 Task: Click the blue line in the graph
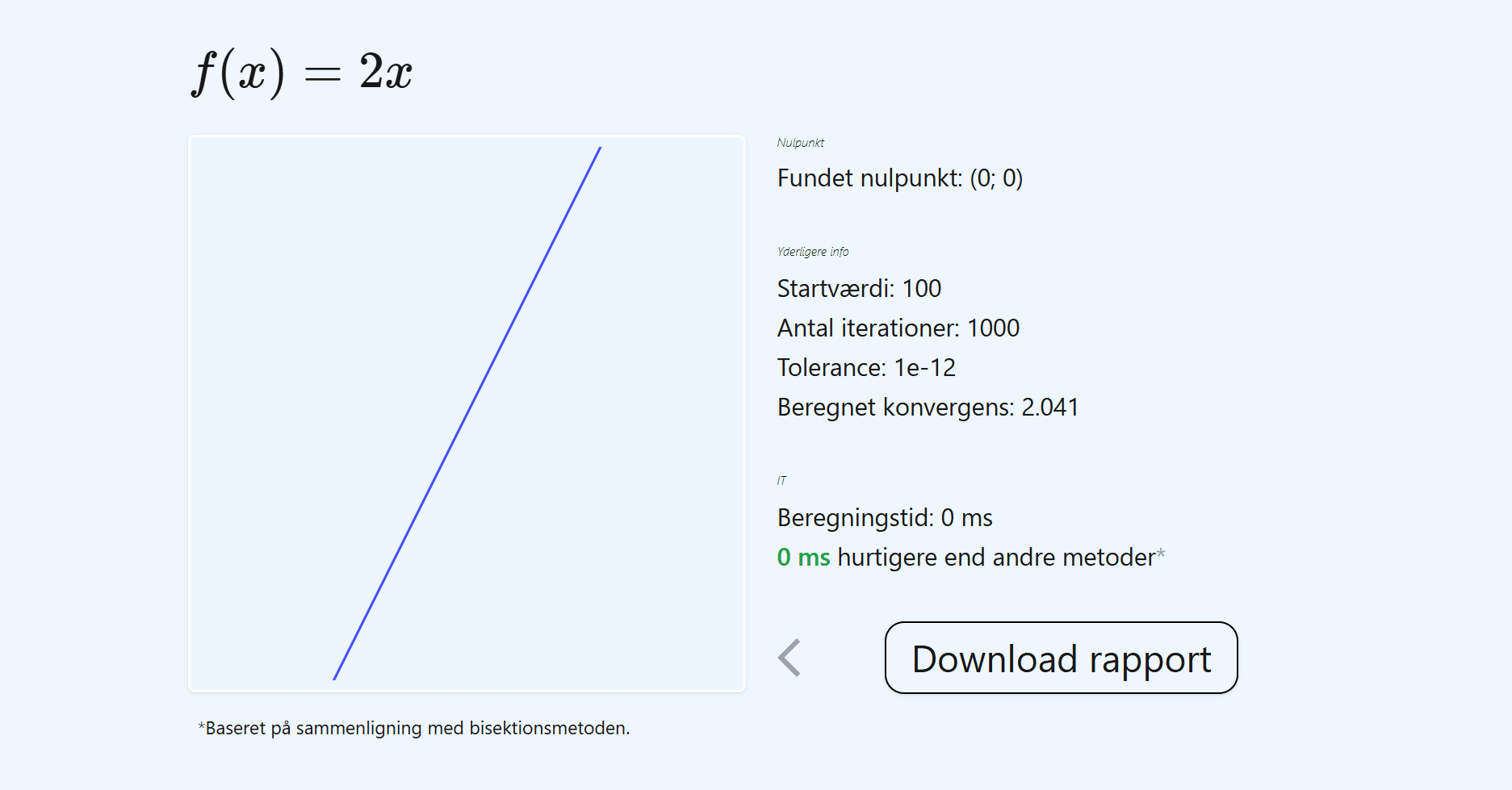tap(467, 414)
